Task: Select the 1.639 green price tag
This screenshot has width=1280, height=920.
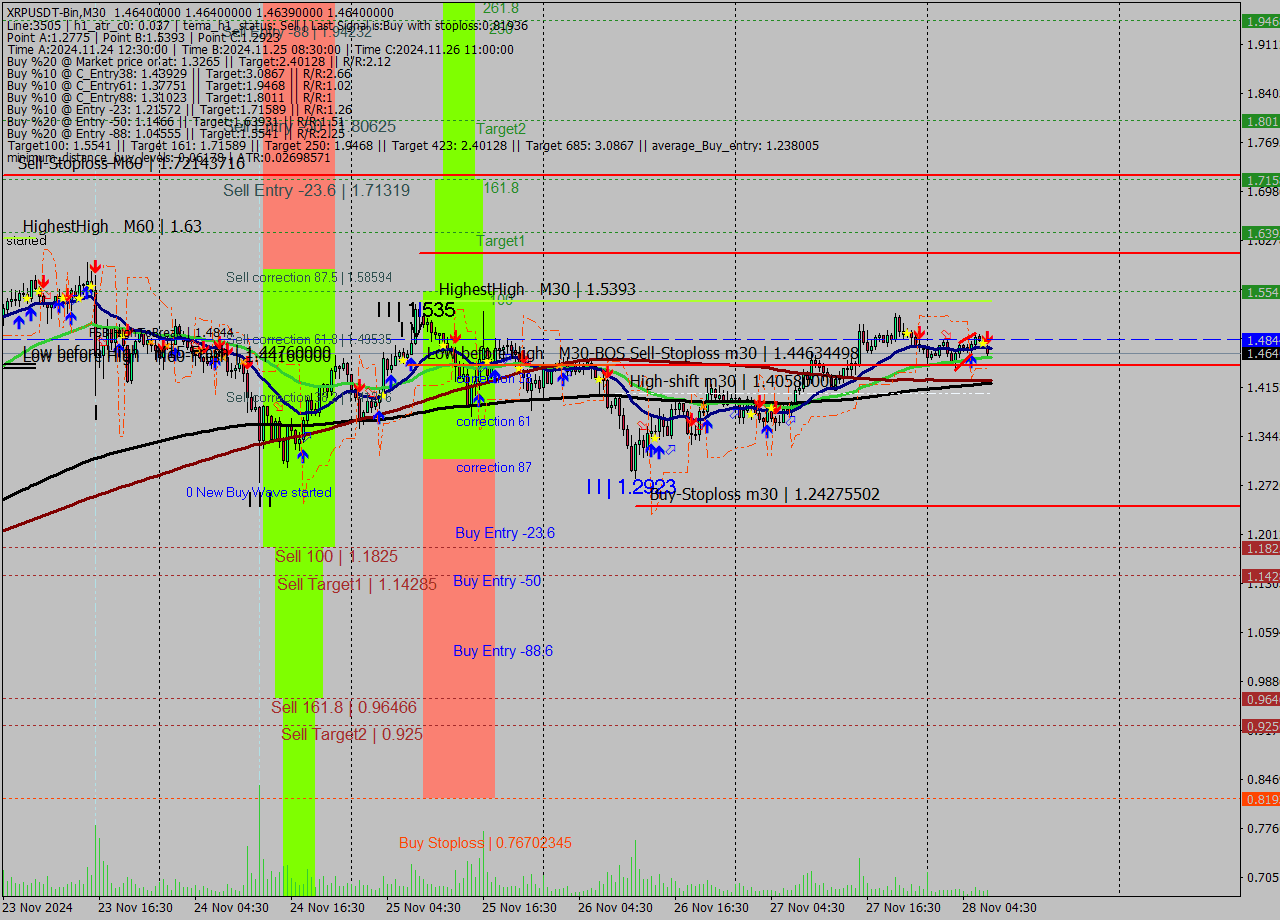Action: click(1261, 233)
